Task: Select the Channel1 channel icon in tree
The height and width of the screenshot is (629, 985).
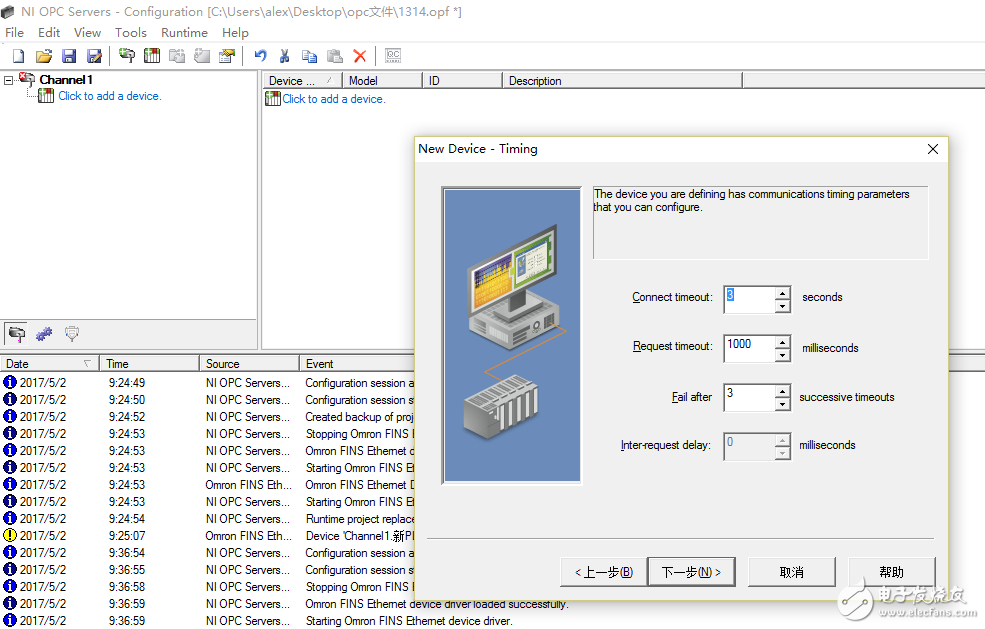Action: click(x=27, y=79)
